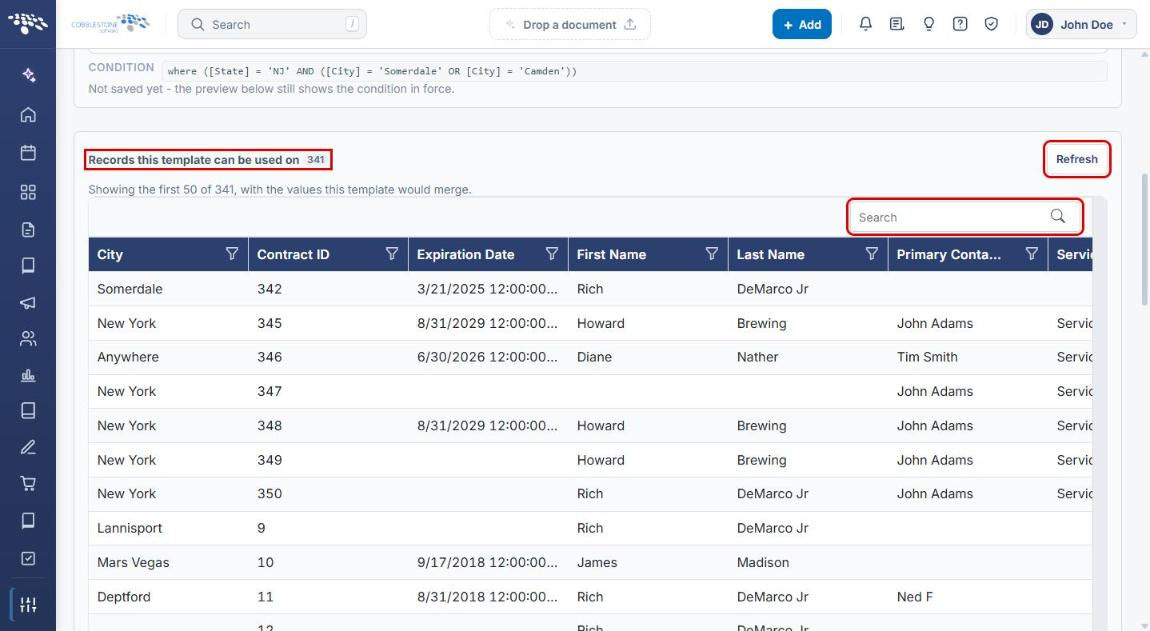Sort by the Contract ID column header
The image size is (1150, 631).
[x=293, y=255]
